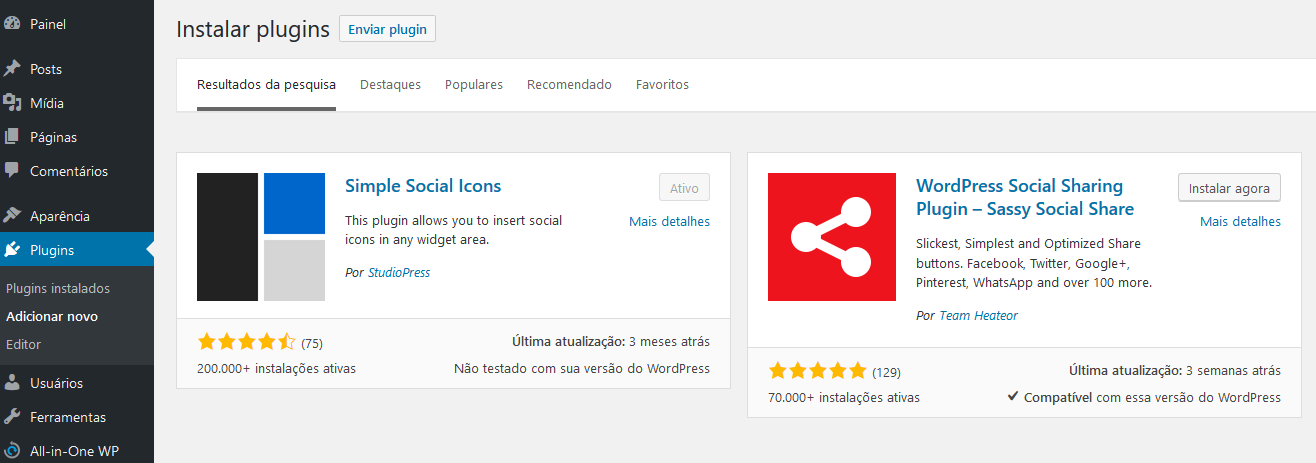
Task: Click the disabled Ativo button
Action: pos(685,188)
